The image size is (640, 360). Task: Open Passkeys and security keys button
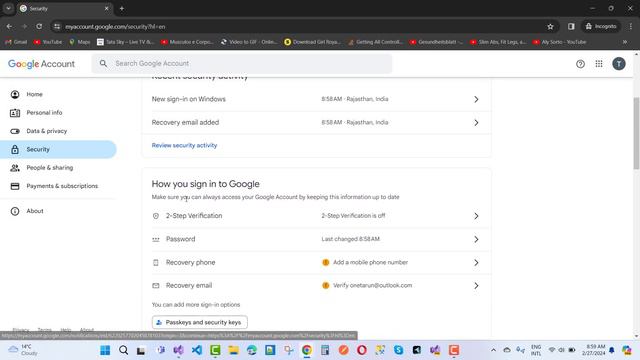(x=200, y=322)
